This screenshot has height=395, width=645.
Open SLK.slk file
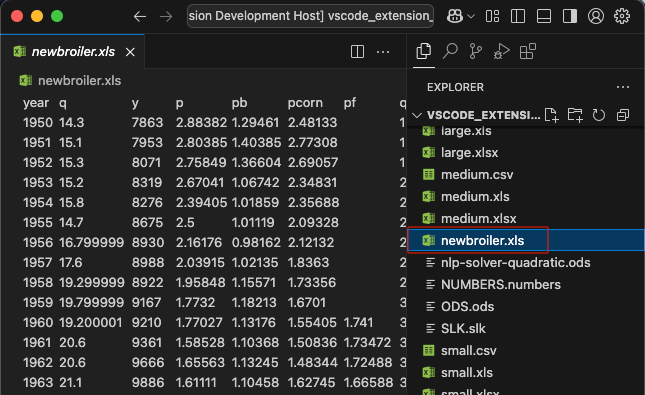[x=526, y=329]
